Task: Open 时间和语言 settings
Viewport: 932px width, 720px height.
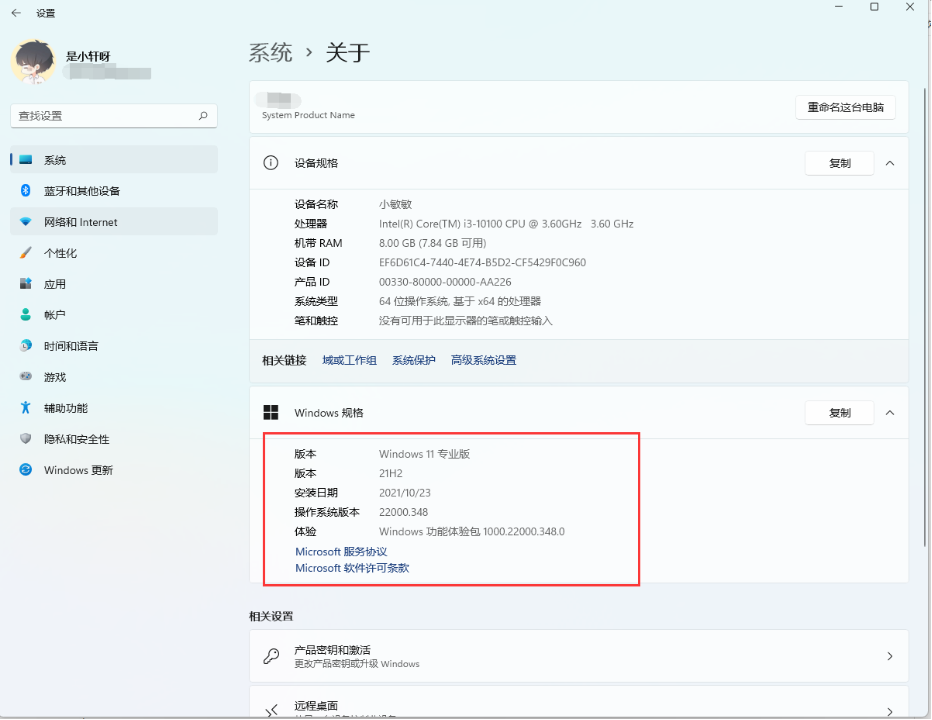Action: 70,346
